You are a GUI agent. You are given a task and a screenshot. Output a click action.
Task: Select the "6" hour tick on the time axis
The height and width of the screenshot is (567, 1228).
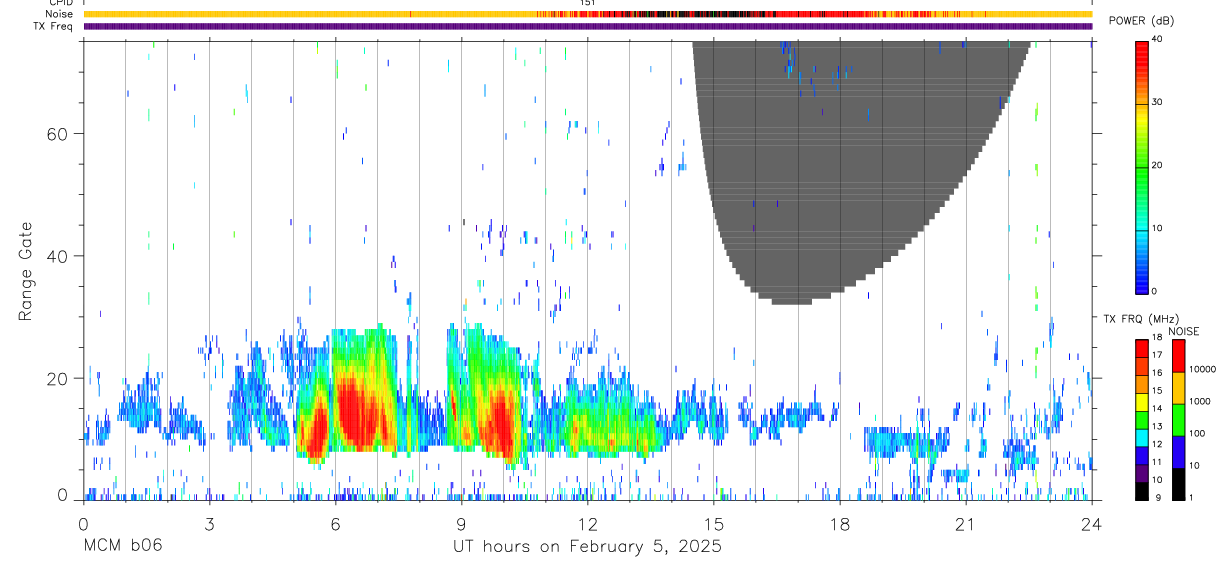pyautogui.click(x=335, y=524)
